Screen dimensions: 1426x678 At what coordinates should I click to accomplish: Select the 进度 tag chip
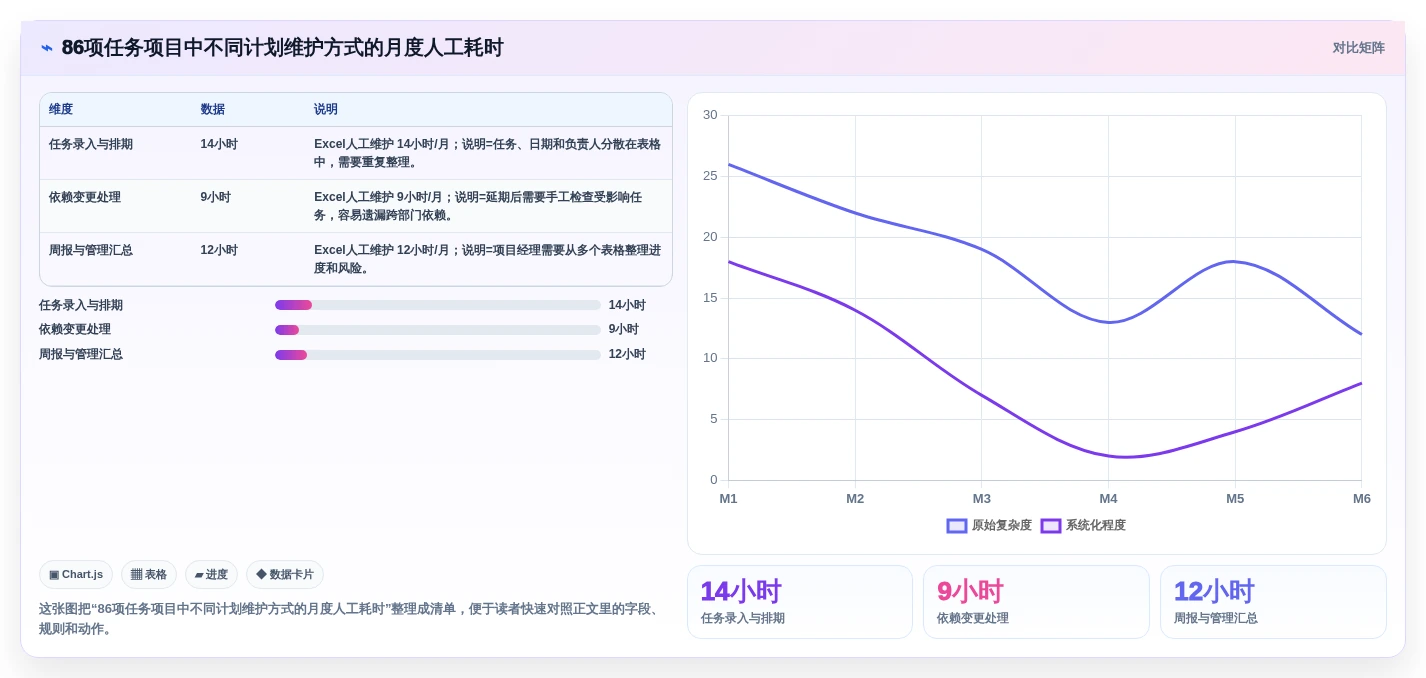coord(211,574)
